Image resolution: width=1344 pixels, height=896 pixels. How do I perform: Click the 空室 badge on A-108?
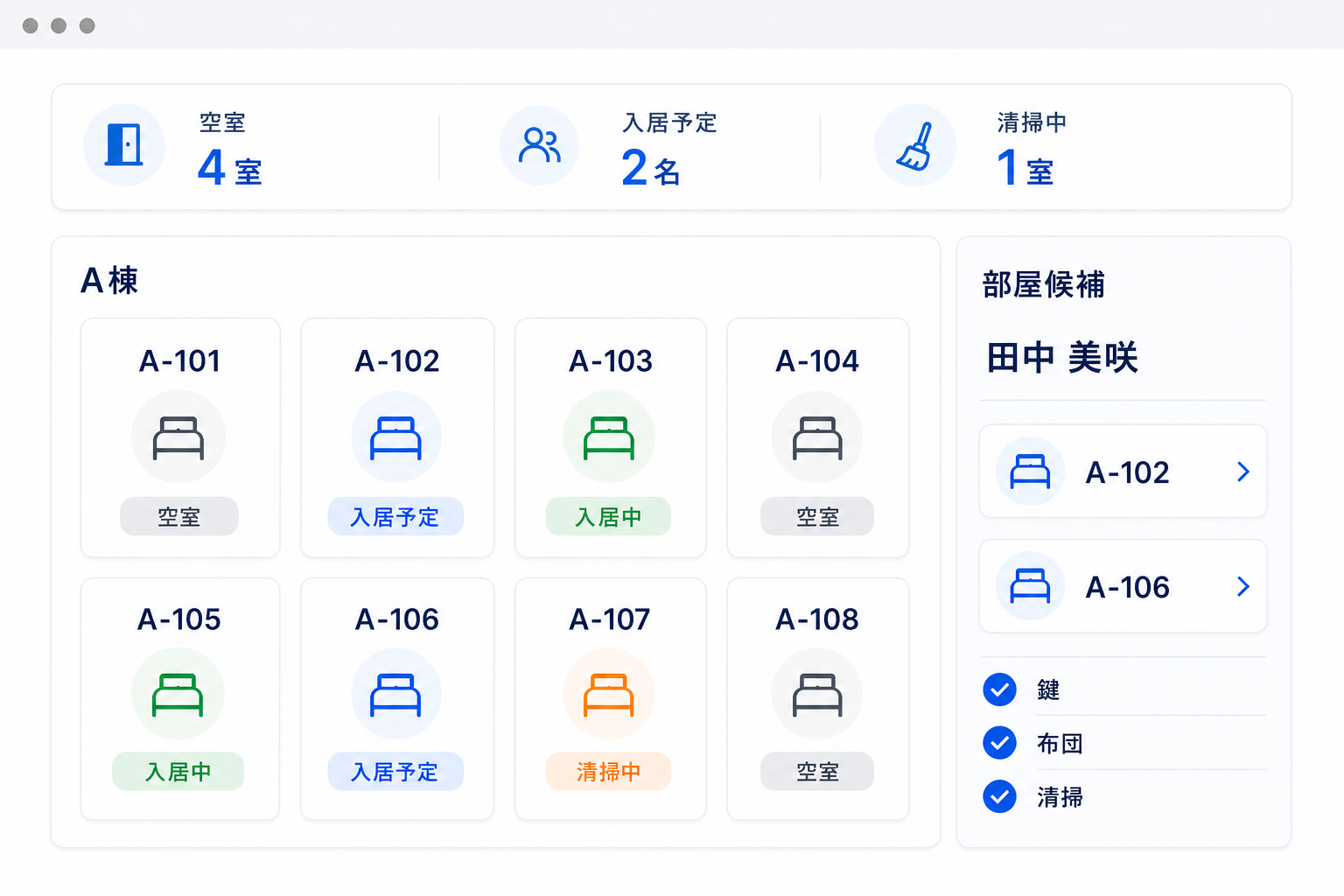(817, 771)
